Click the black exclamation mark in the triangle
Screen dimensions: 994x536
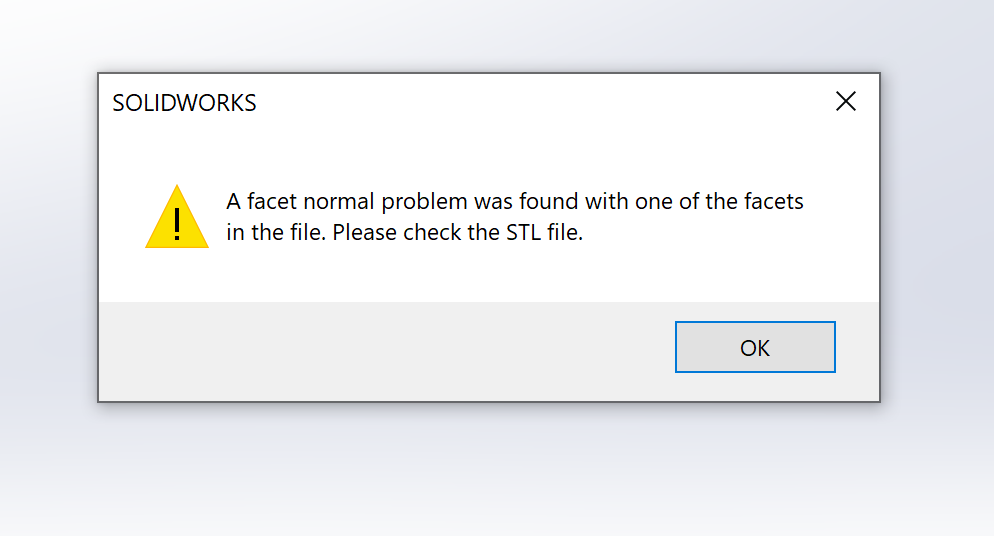click(177, 222)
